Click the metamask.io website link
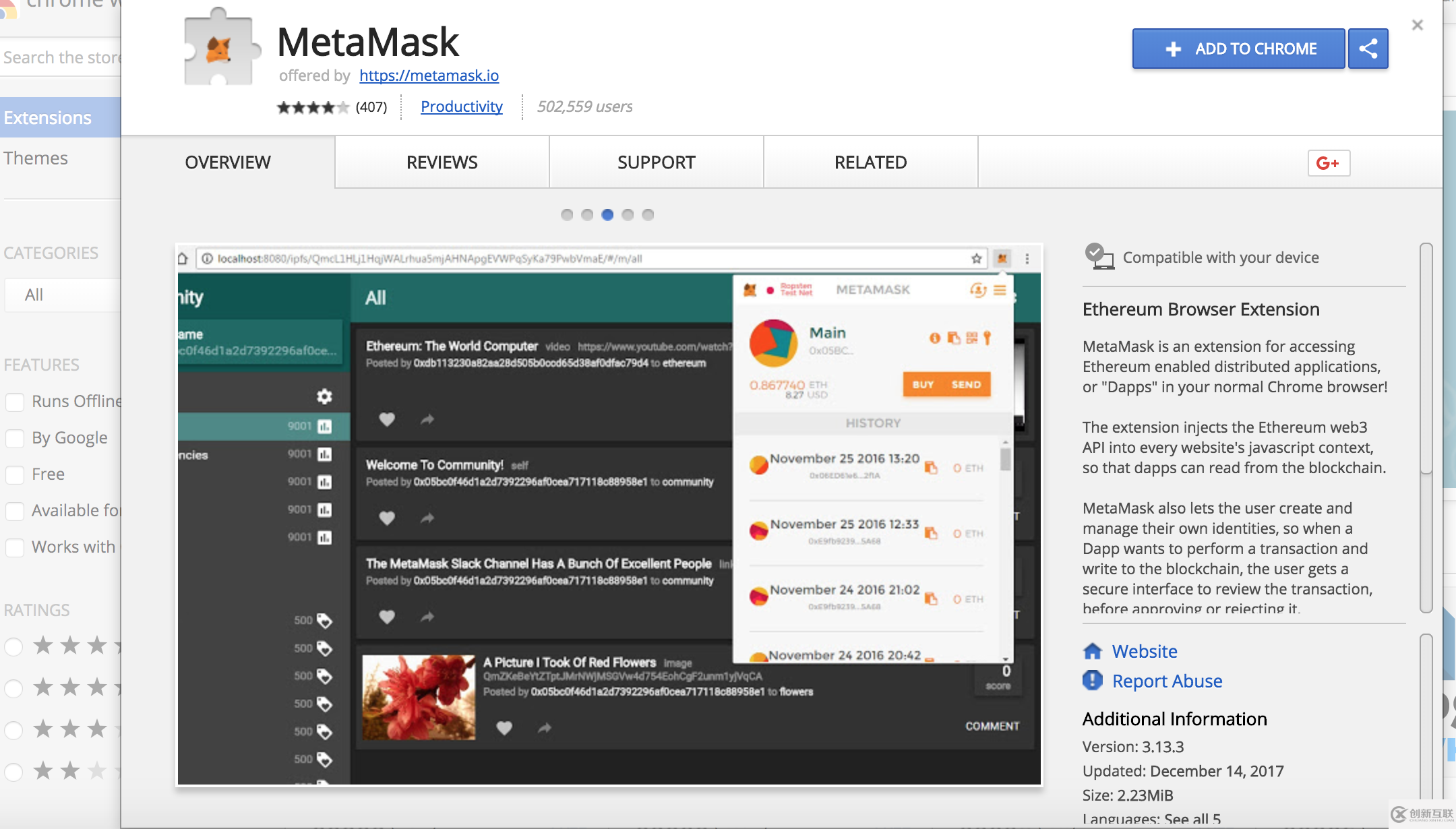The width and height of the screenshot is (1456, 829). click(x=428, y=74)
